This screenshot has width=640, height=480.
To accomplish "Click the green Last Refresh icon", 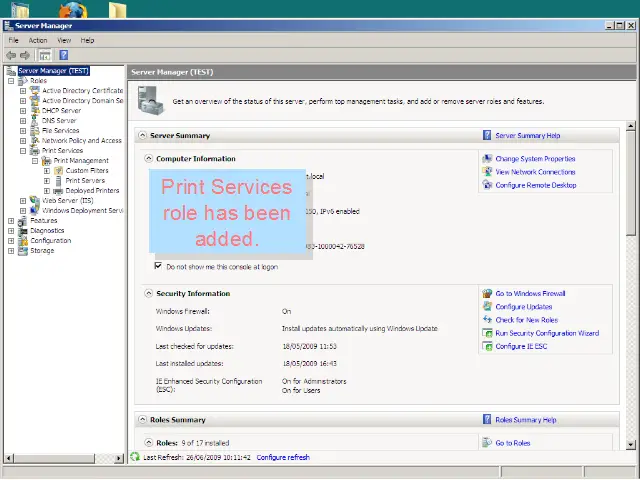I will pyautogui.click(x=135, y=457).
